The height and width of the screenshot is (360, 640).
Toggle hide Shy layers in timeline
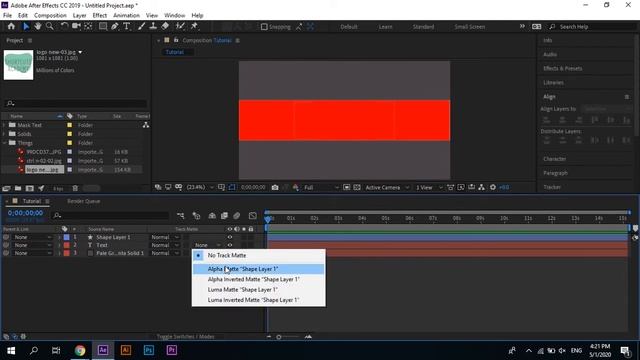212,216
